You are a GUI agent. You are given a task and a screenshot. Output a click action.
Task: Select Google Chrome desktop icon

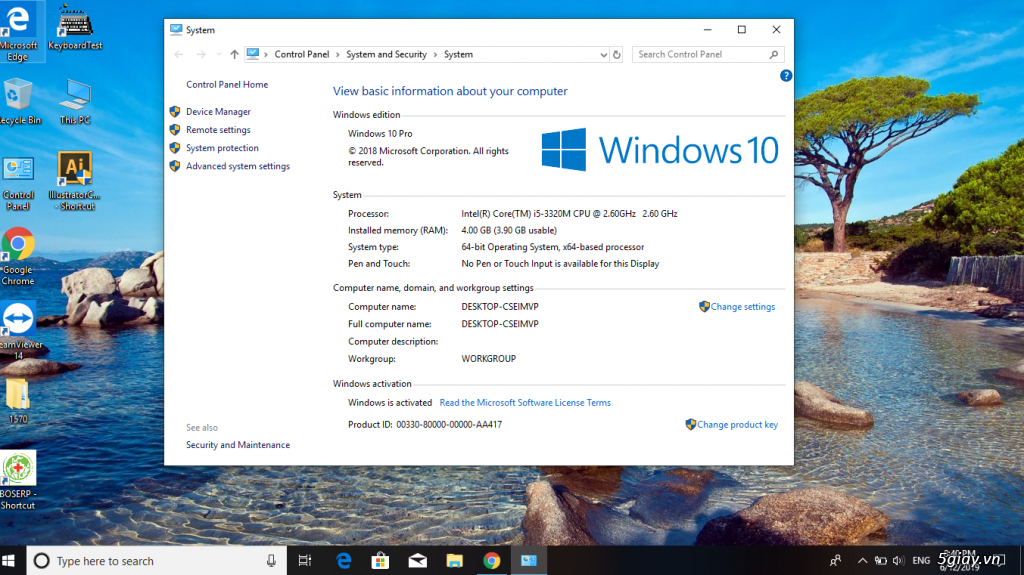(18, 256)
